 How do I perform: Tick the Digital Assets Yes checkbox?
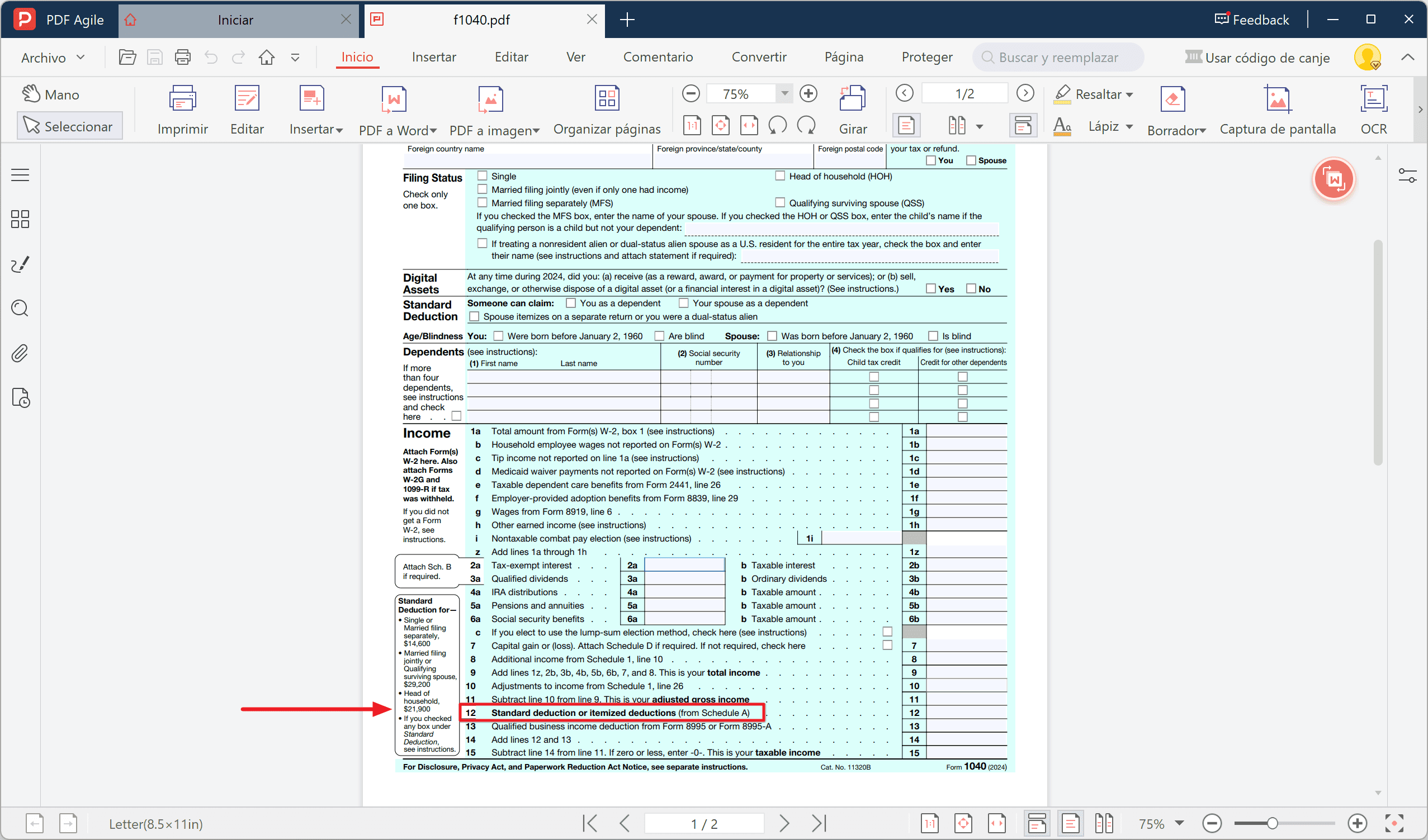coord(930,289)
